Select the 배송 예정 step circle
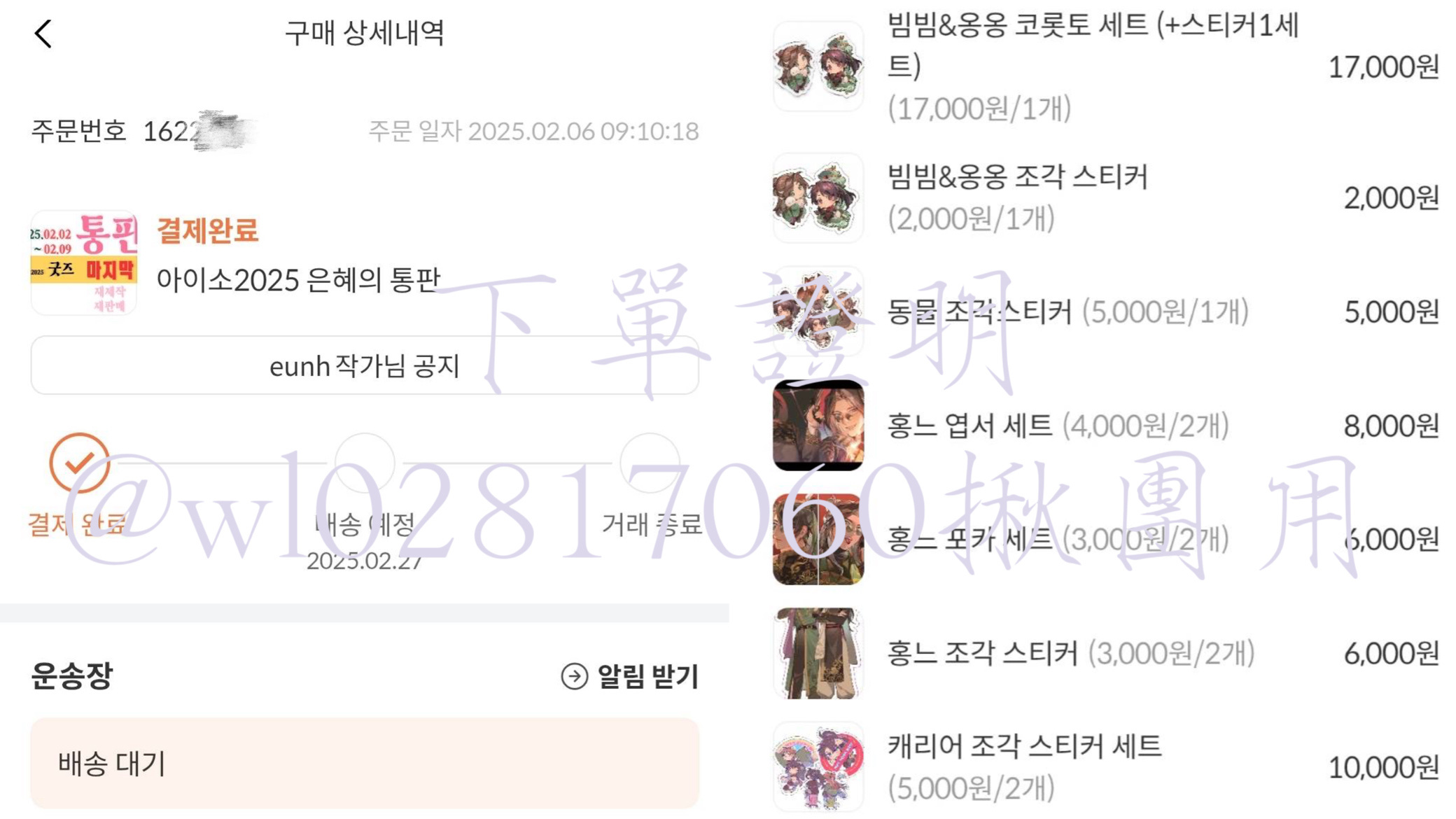1456x819 pixels. 365,463
